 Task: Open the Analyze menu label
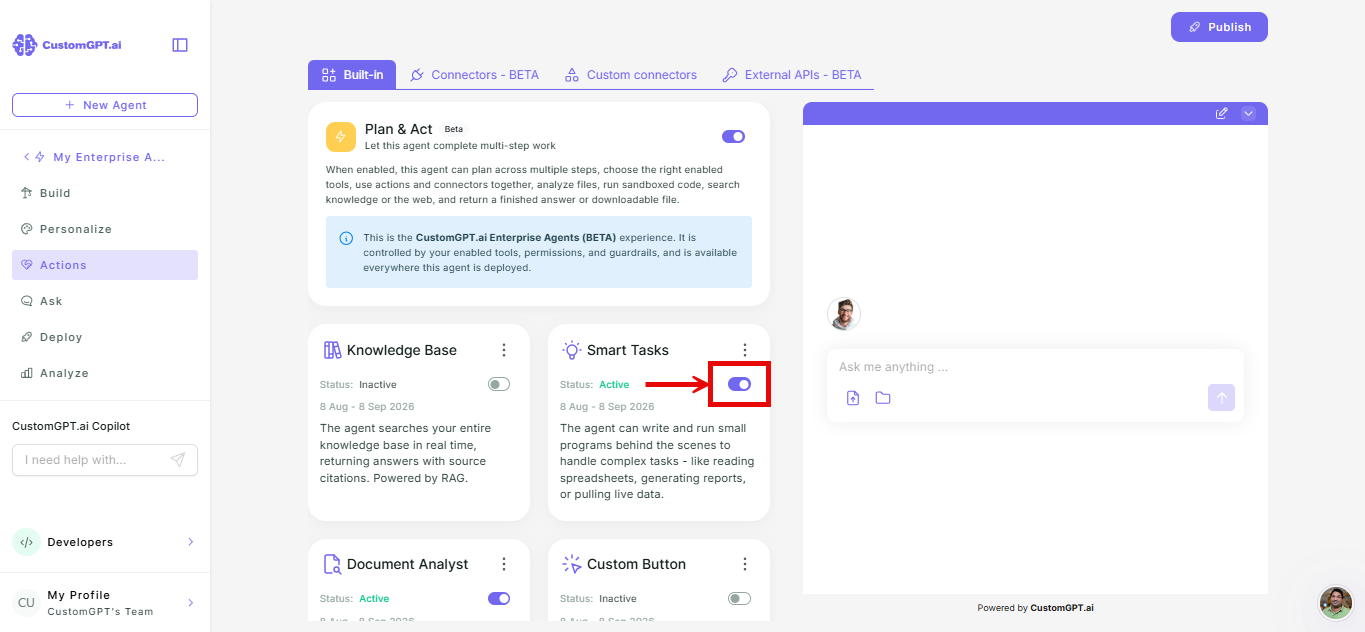(64, 373)
